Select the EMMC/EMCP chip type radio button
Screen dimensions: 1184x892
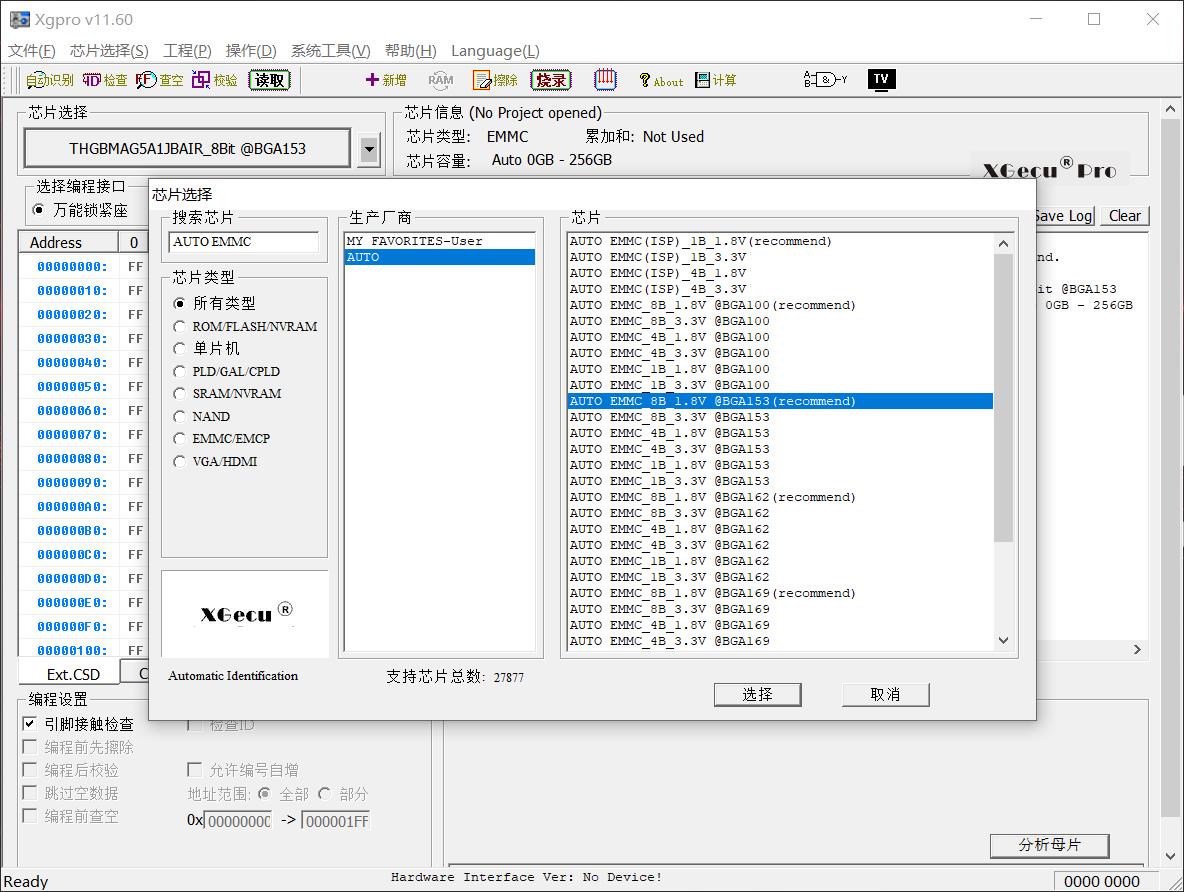(x=180, y=439)
